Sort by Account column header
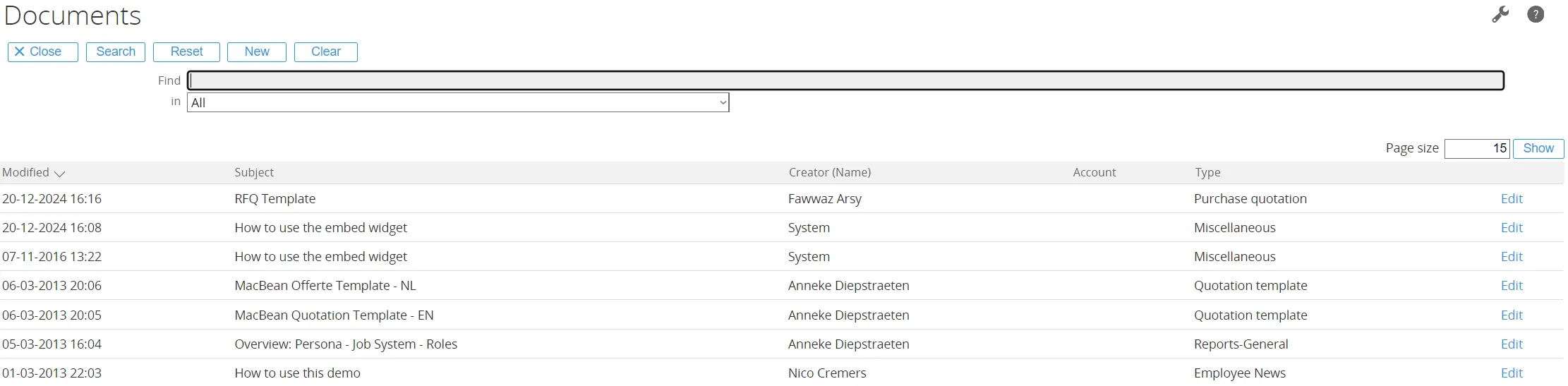This screenshot has width=1568, height=386. click(1094, 173)
